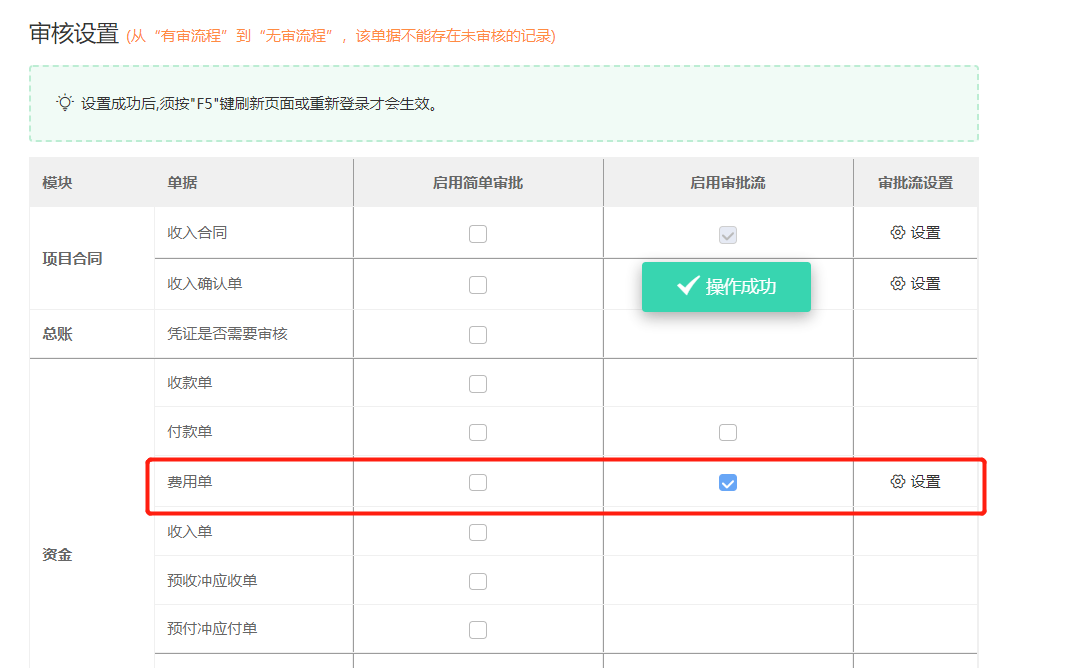Image resolution: width=1077 pixels, height=668 pixels.
Task: Click the 操作成功 success message
Action: click(x=726, y=287)
